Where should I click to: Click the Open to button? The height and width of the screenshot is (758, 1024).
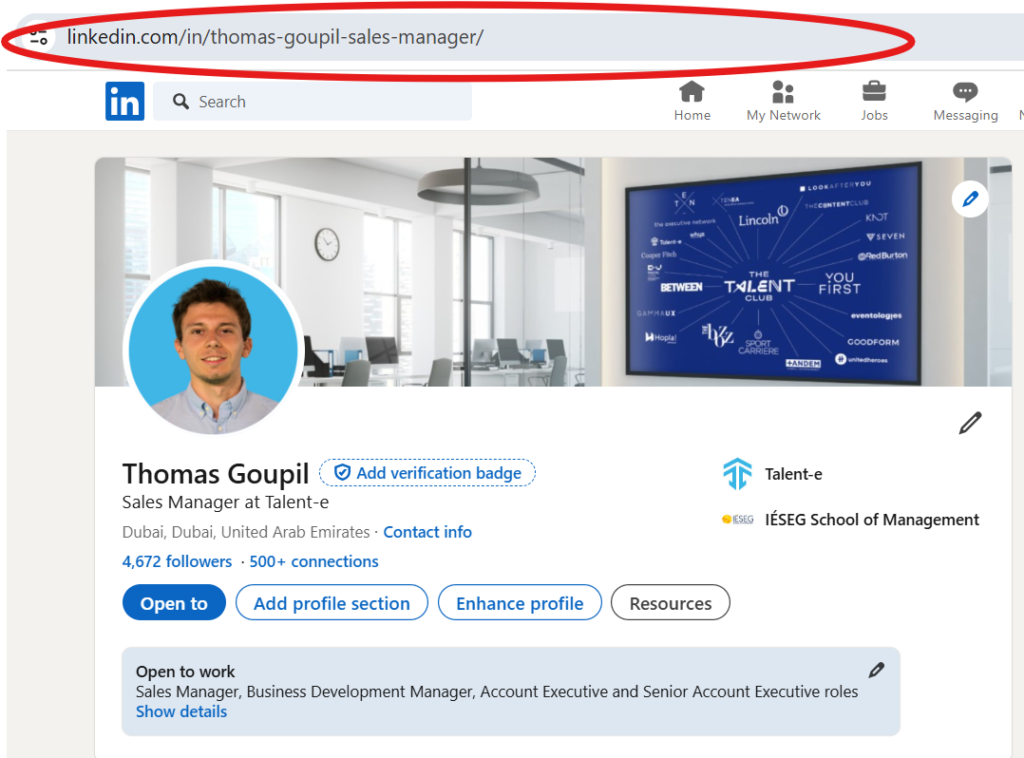174,603
